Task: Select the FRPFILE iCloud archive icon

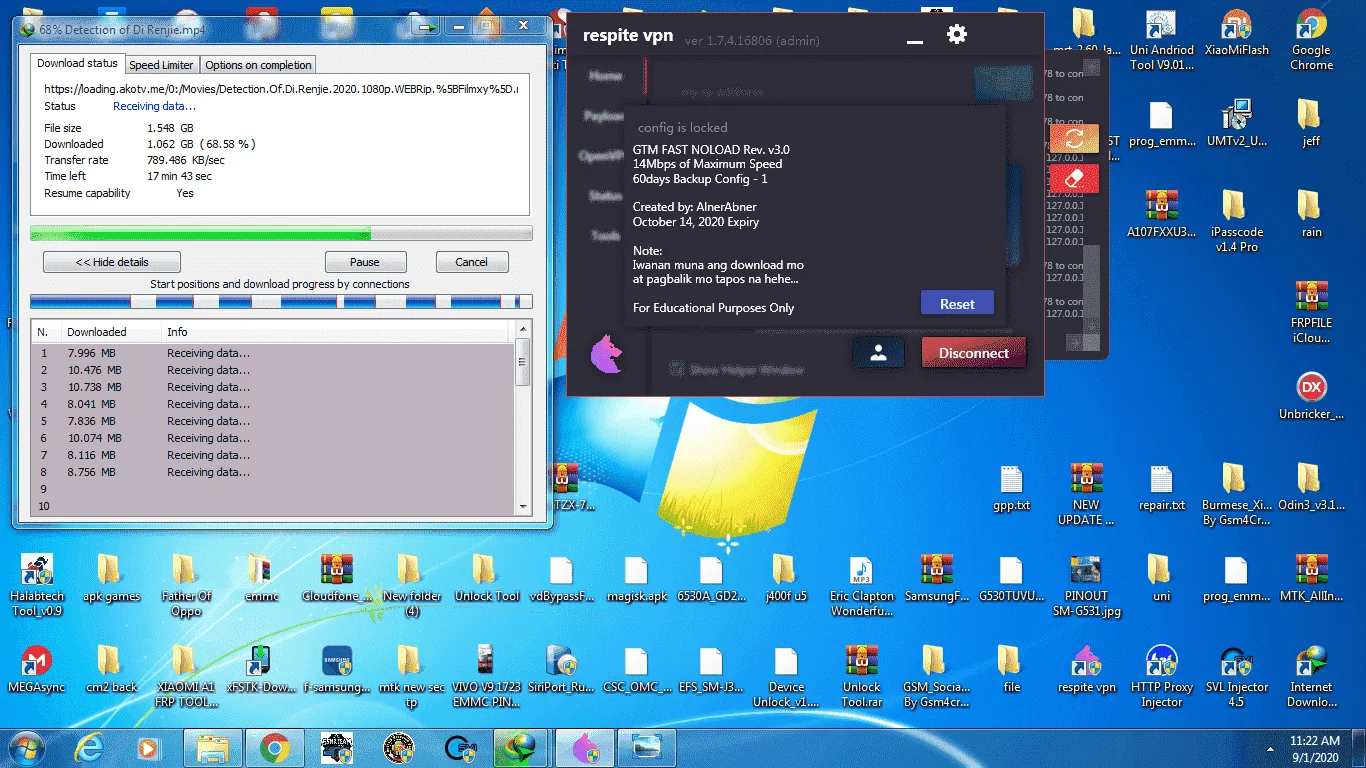Action: coord(1311,312)
